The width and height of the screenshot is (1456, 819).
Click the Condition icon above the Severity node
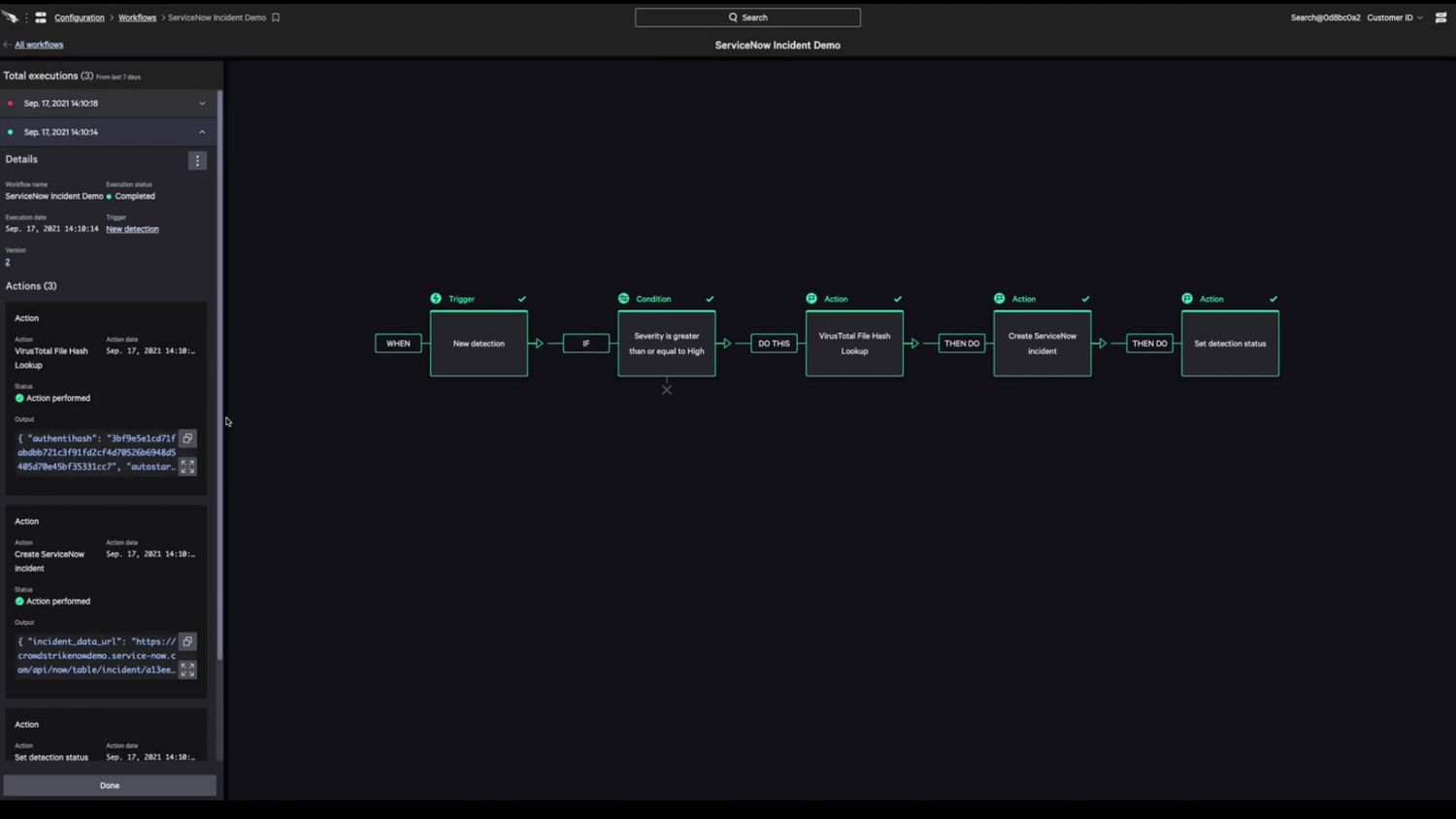[623, 299]
